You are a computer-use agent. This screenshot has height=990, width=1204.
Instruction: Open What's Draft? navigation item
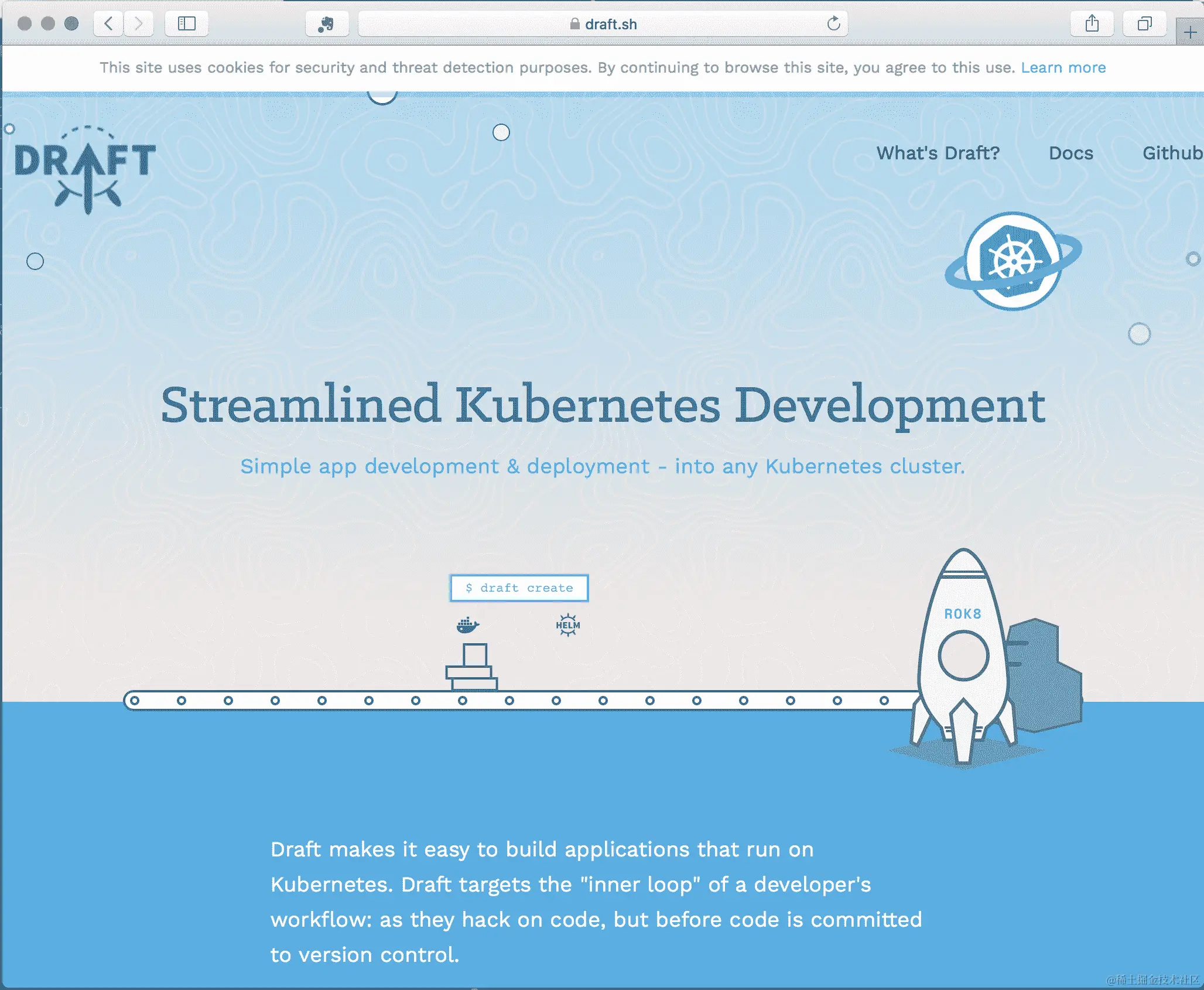point(938,153)
